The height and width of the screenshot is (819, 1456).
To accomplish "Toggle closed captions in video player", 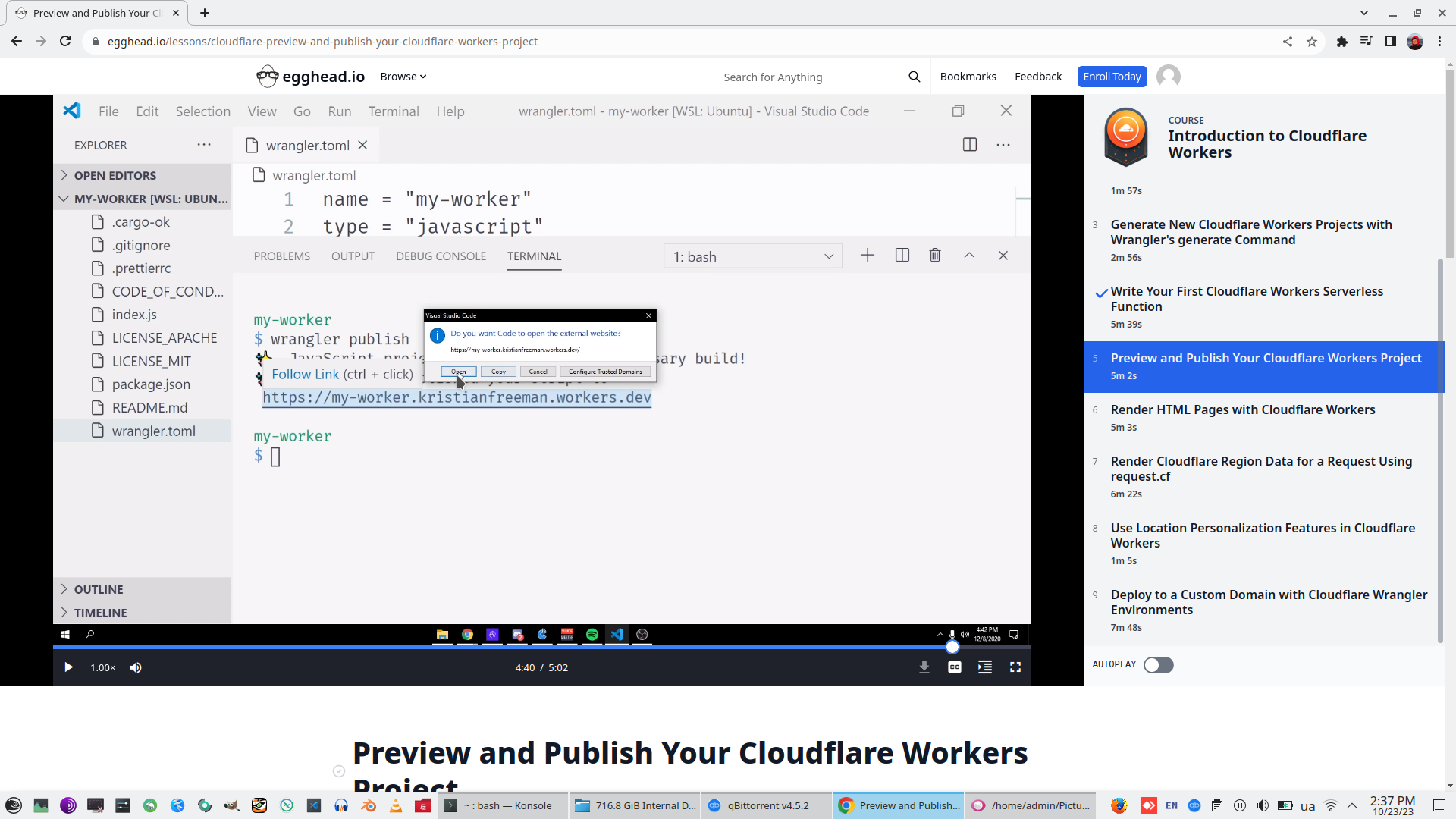I will 954,667.
